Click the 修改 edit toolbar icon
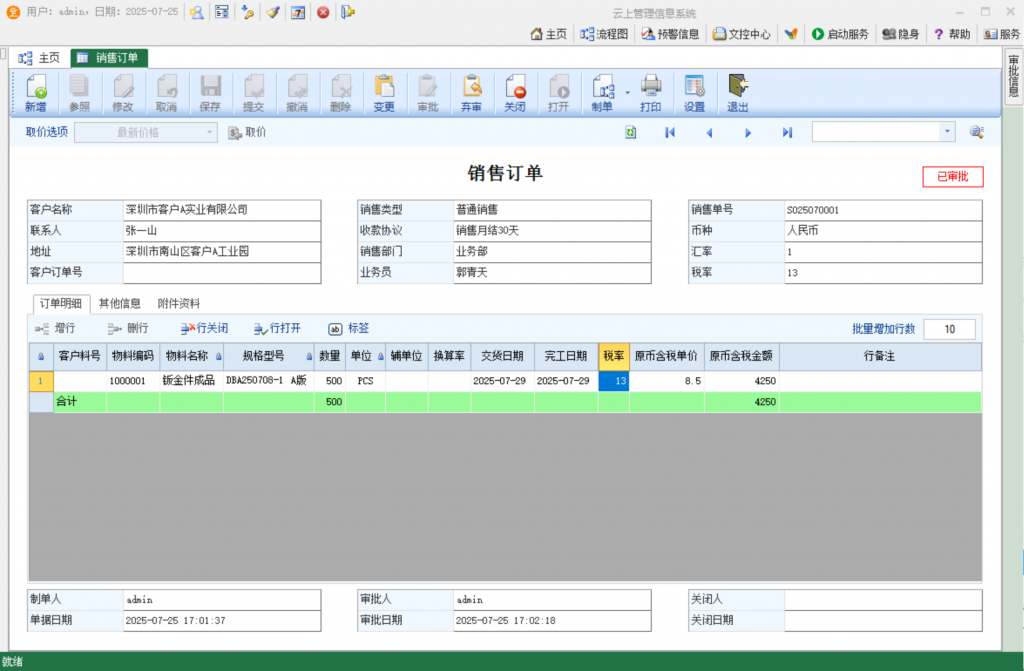This screenshot has width=1024, height=671. pos(123,93)
